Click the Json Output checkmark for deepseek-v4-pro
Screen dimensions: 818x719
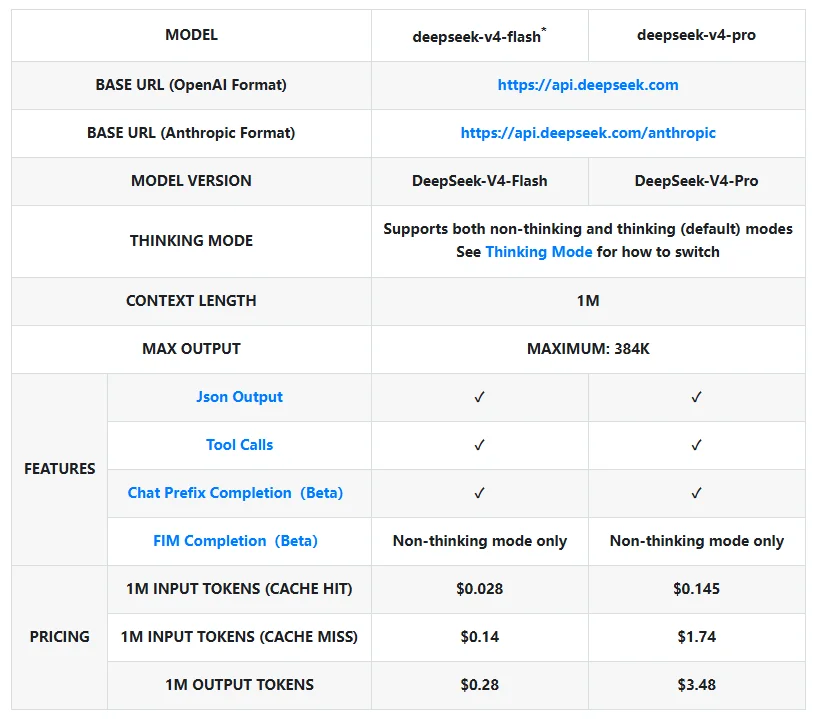[x=697, y=397]
